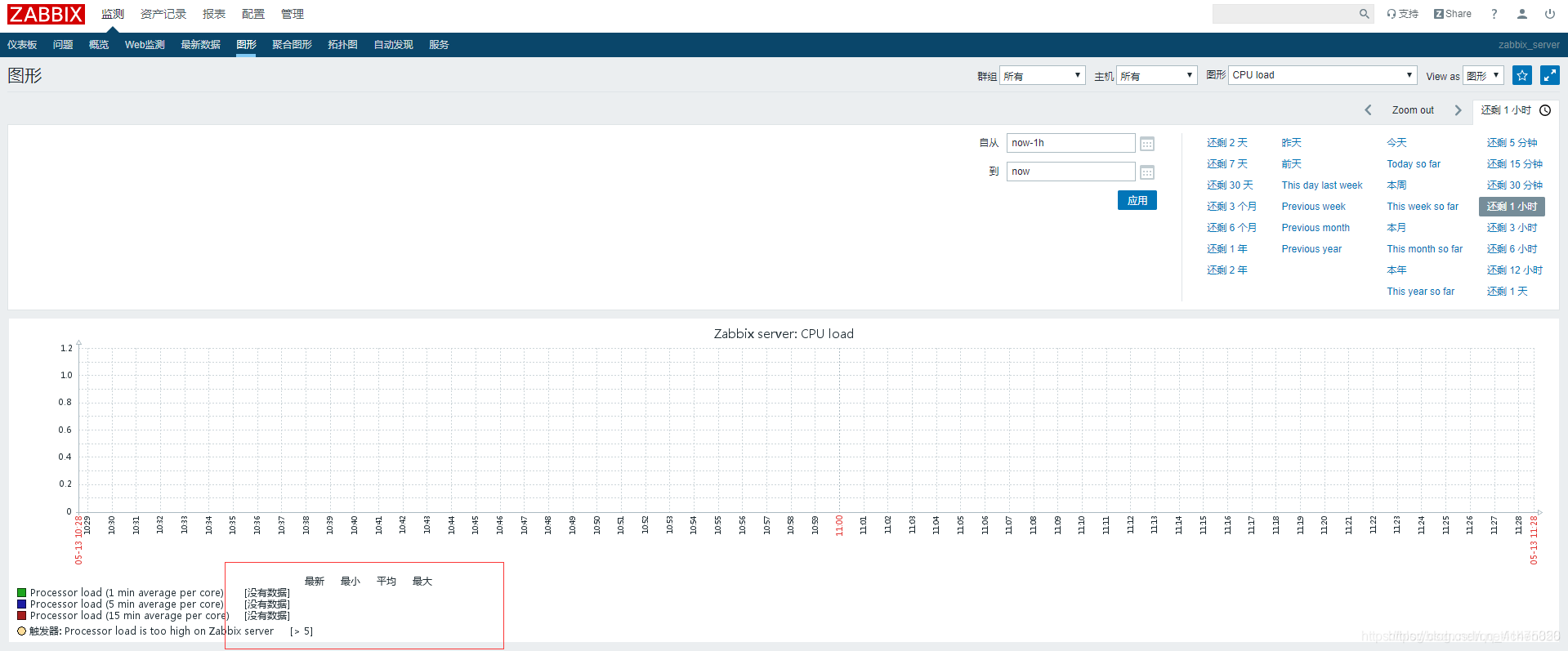Select Previous month range
Viewport: 1568px width, 651px height.
[1316, 228]
